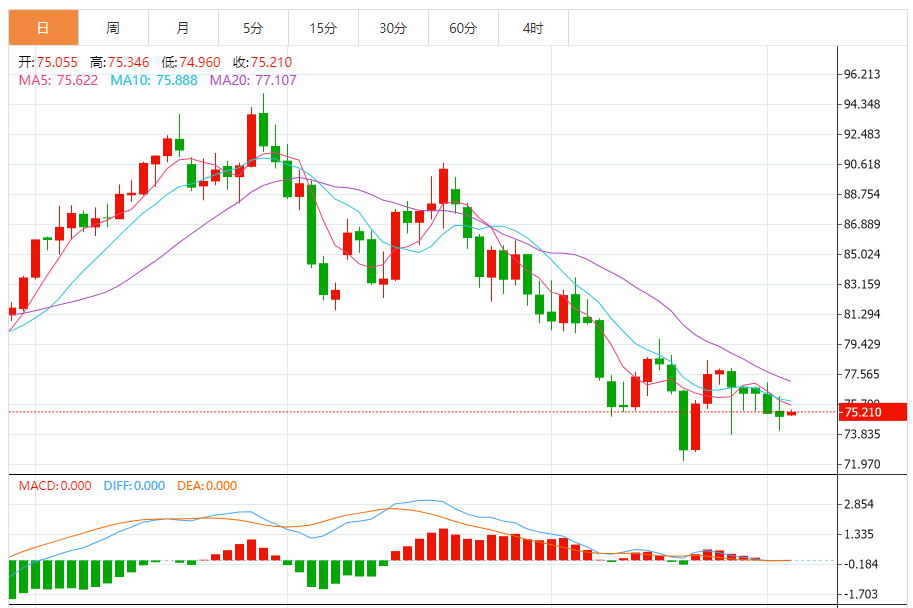Screen dimensions: 913x608
Task: Click the -1.703 MACD axis label
Action: coord(859,594)
